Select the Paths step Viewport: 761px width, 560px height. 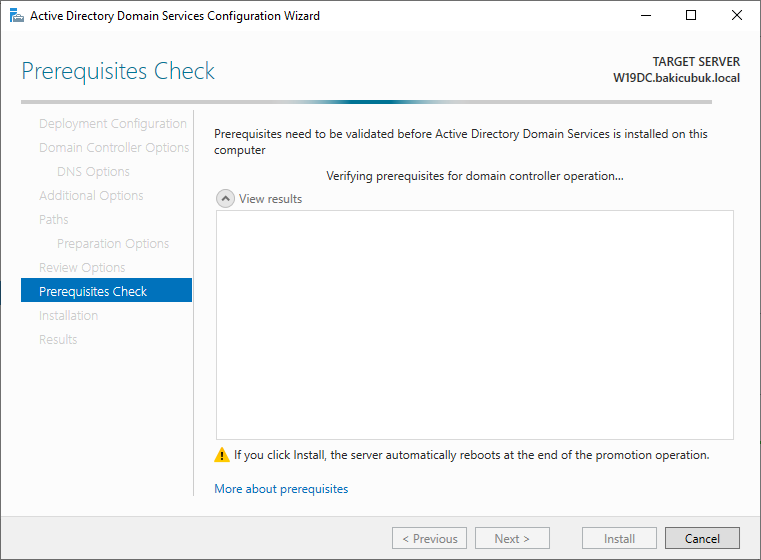pyautogui.click(x=53, y=219)
